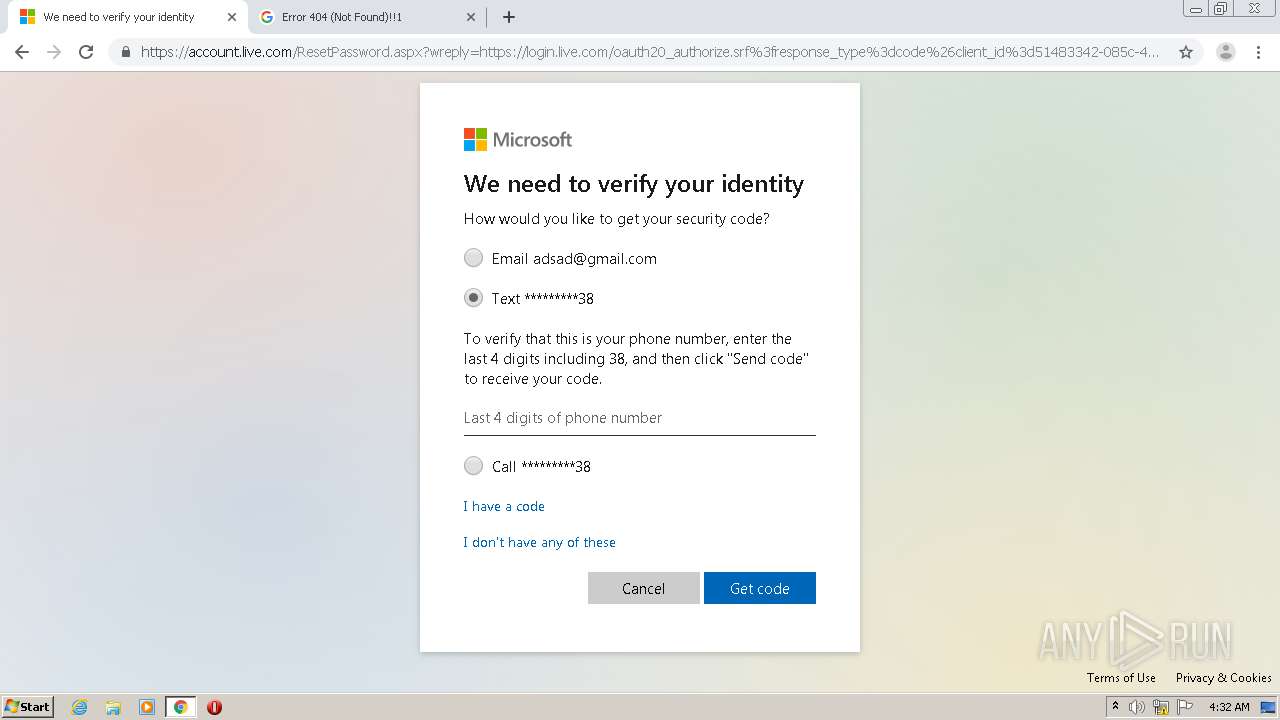This screenshot has height=720, width=1280.
Task: Click 'We need to verify your identity' heading
Action: point(634,184)
